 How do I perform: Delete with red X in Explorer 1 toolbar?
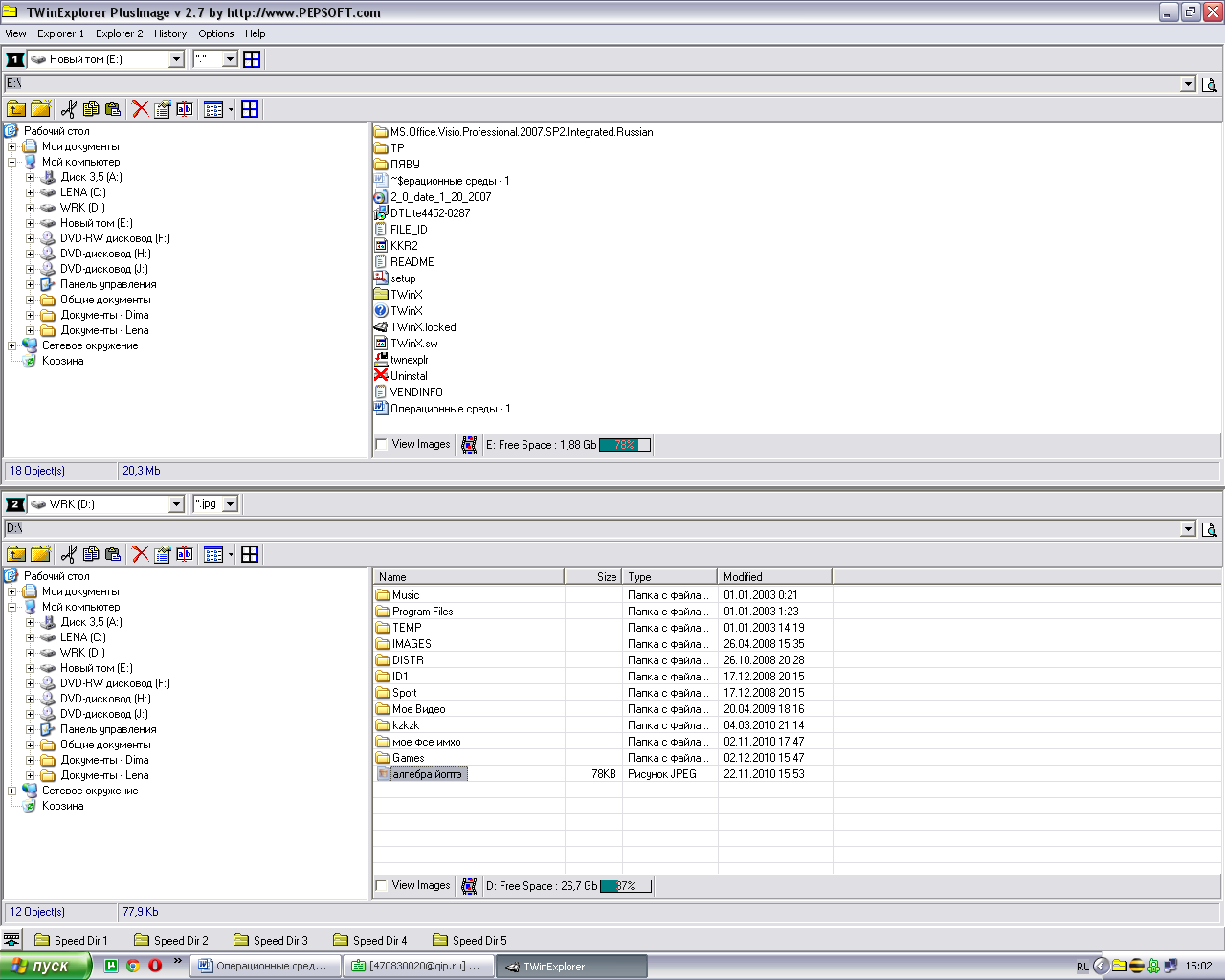(x=141, y=109)
